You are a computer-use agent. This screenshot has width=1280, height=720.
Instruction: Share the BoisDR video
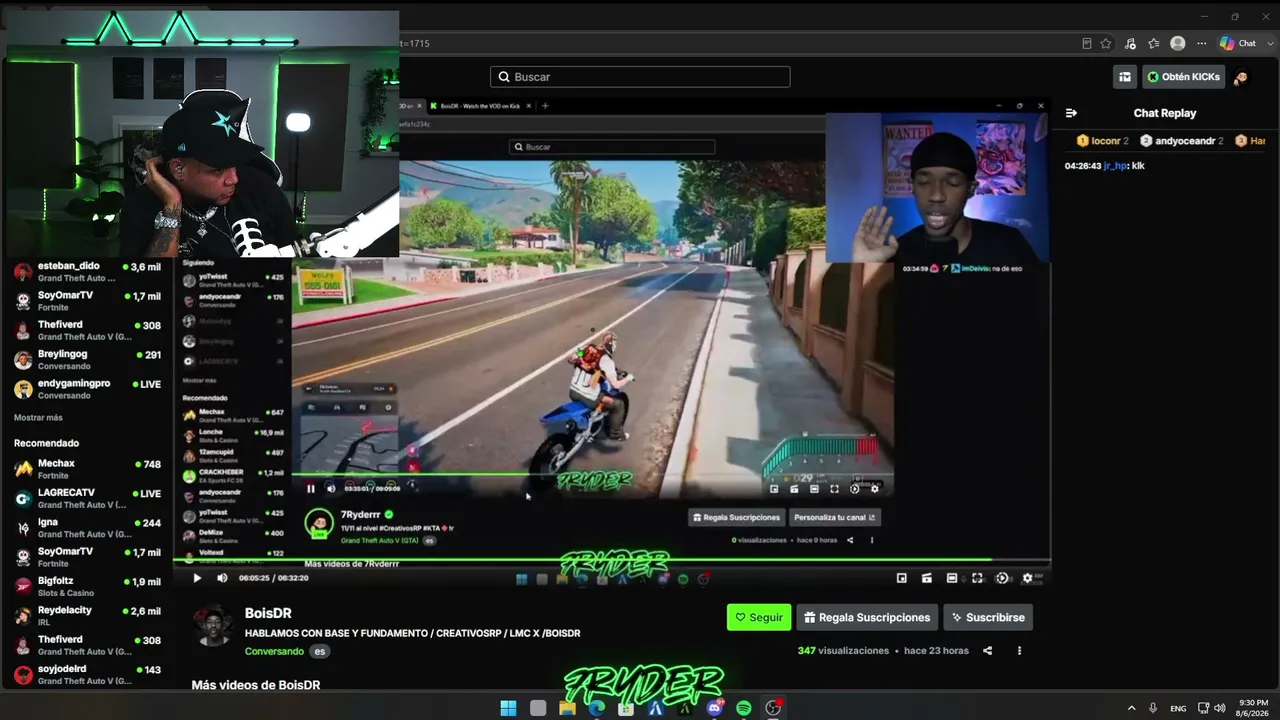[988, 651]
